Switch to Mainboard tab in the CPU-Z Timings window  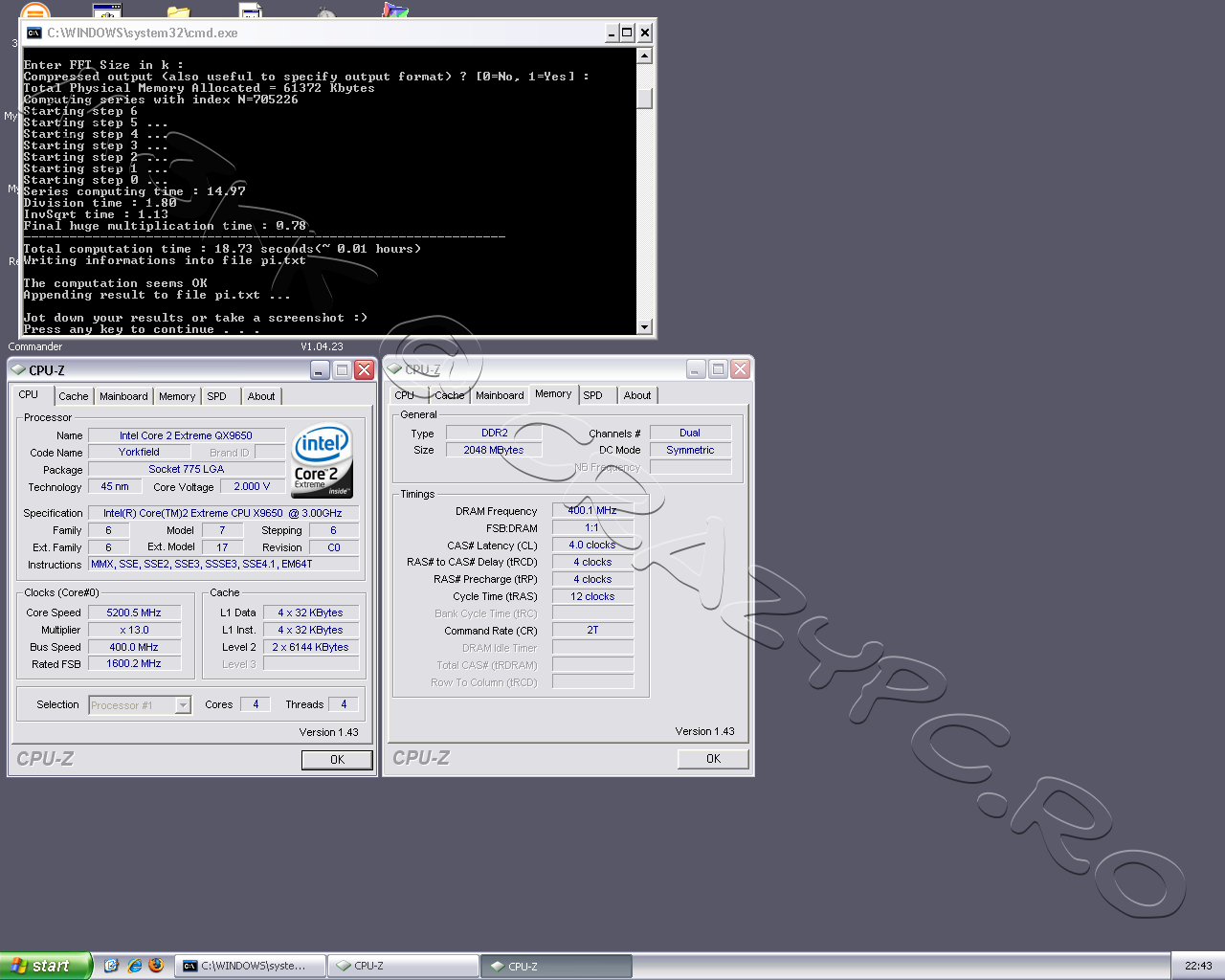click(x=500, y=395)
